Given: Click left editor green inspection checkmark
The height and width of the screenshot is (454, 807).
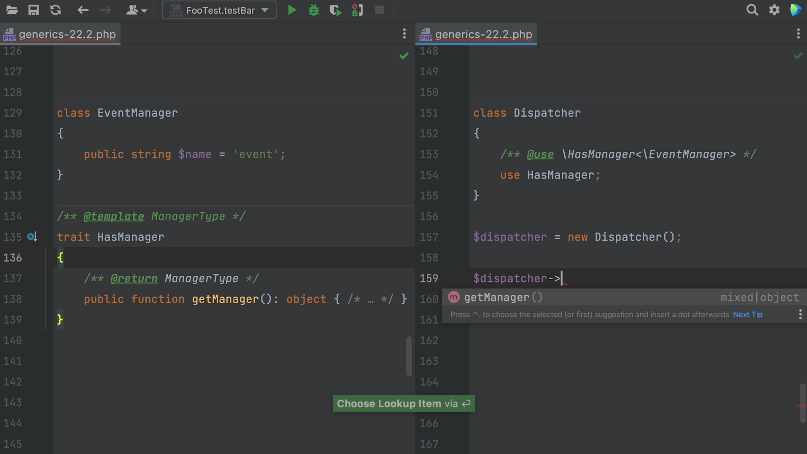Looking at the screenshot, I should tap(404, 56).
